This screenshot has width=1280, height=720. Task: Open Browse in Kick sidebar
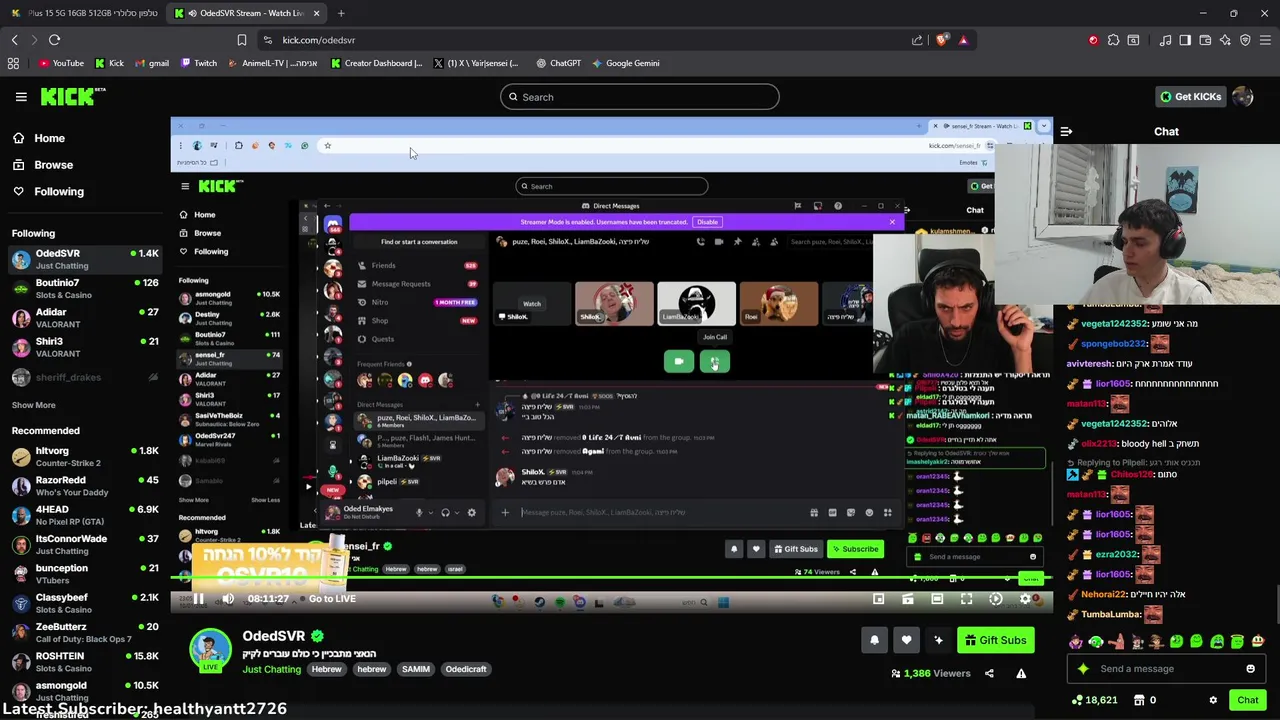[x=42, y=165]
